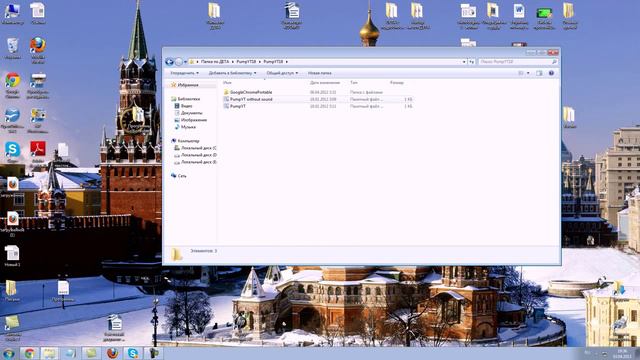The width and height of the screenshot is (640, 360).
Task: Select Mozilla Firefox desktop shortcut
Action: pos(38,50)
